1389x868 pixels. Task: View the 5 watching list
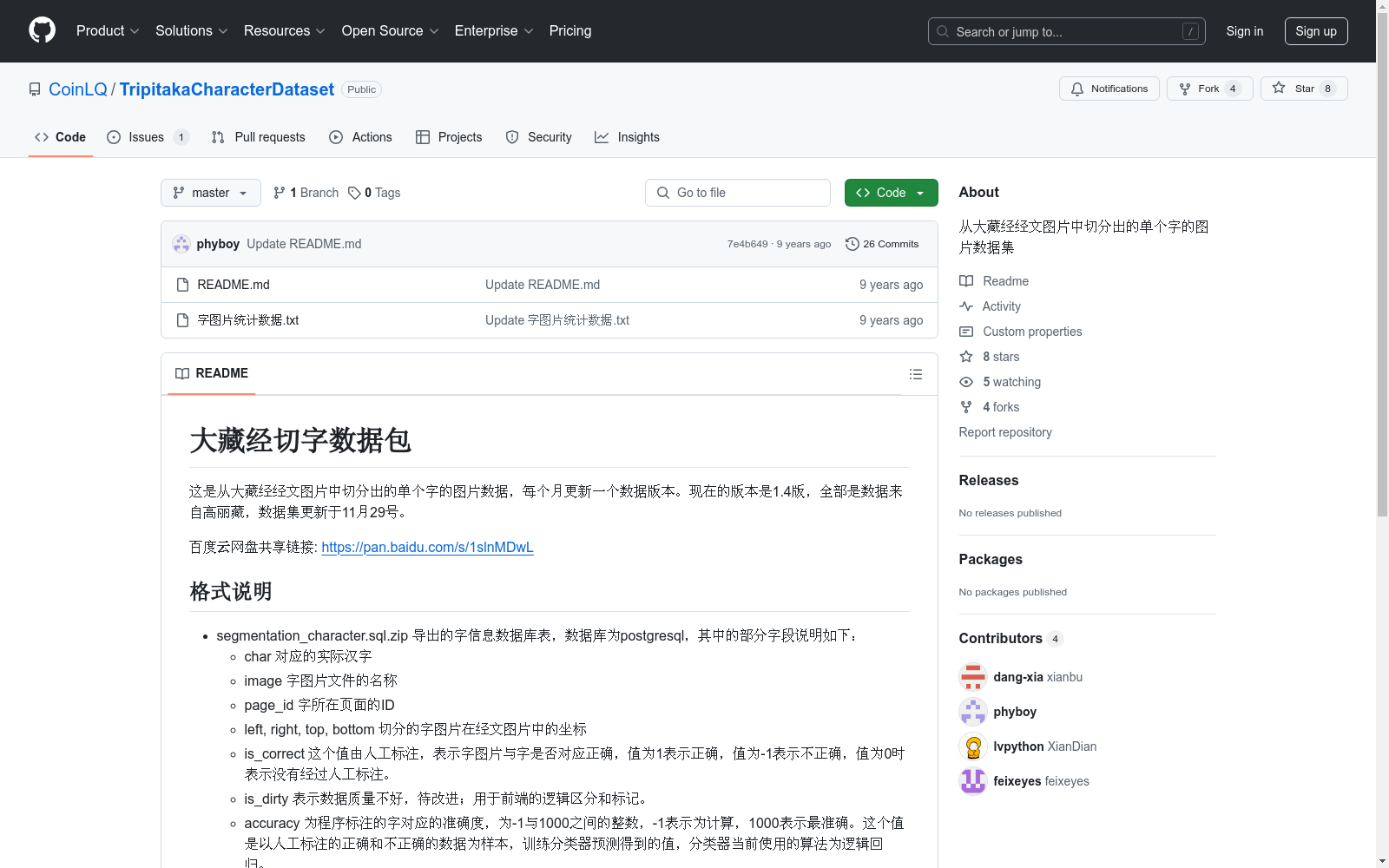[1000, 382]
